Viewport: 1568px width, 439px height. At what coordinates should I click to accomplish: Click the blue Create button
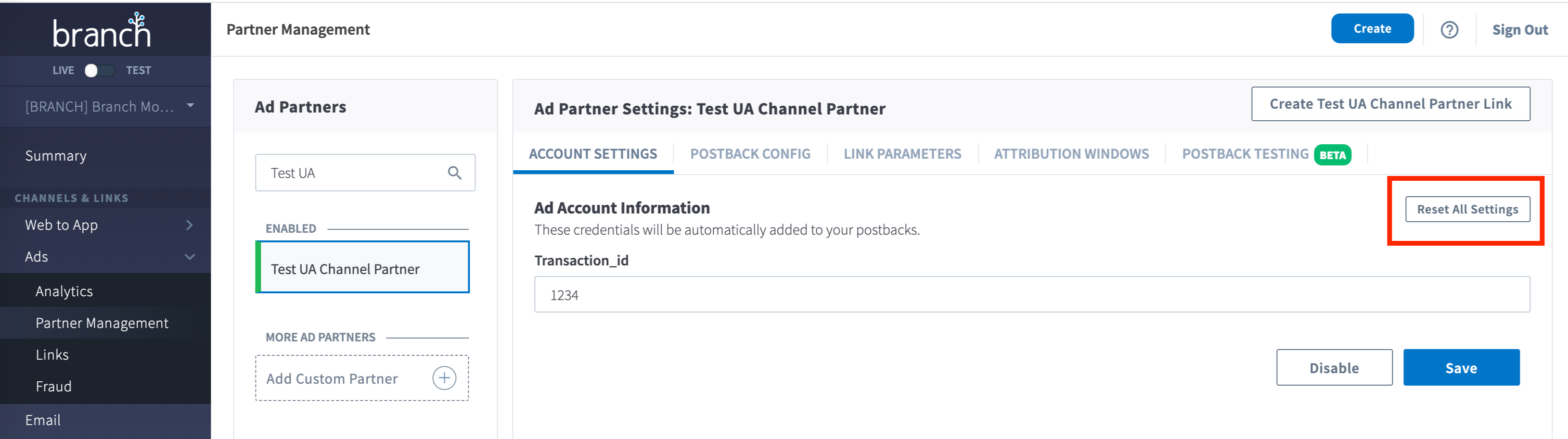click(x=1372, y=28)
